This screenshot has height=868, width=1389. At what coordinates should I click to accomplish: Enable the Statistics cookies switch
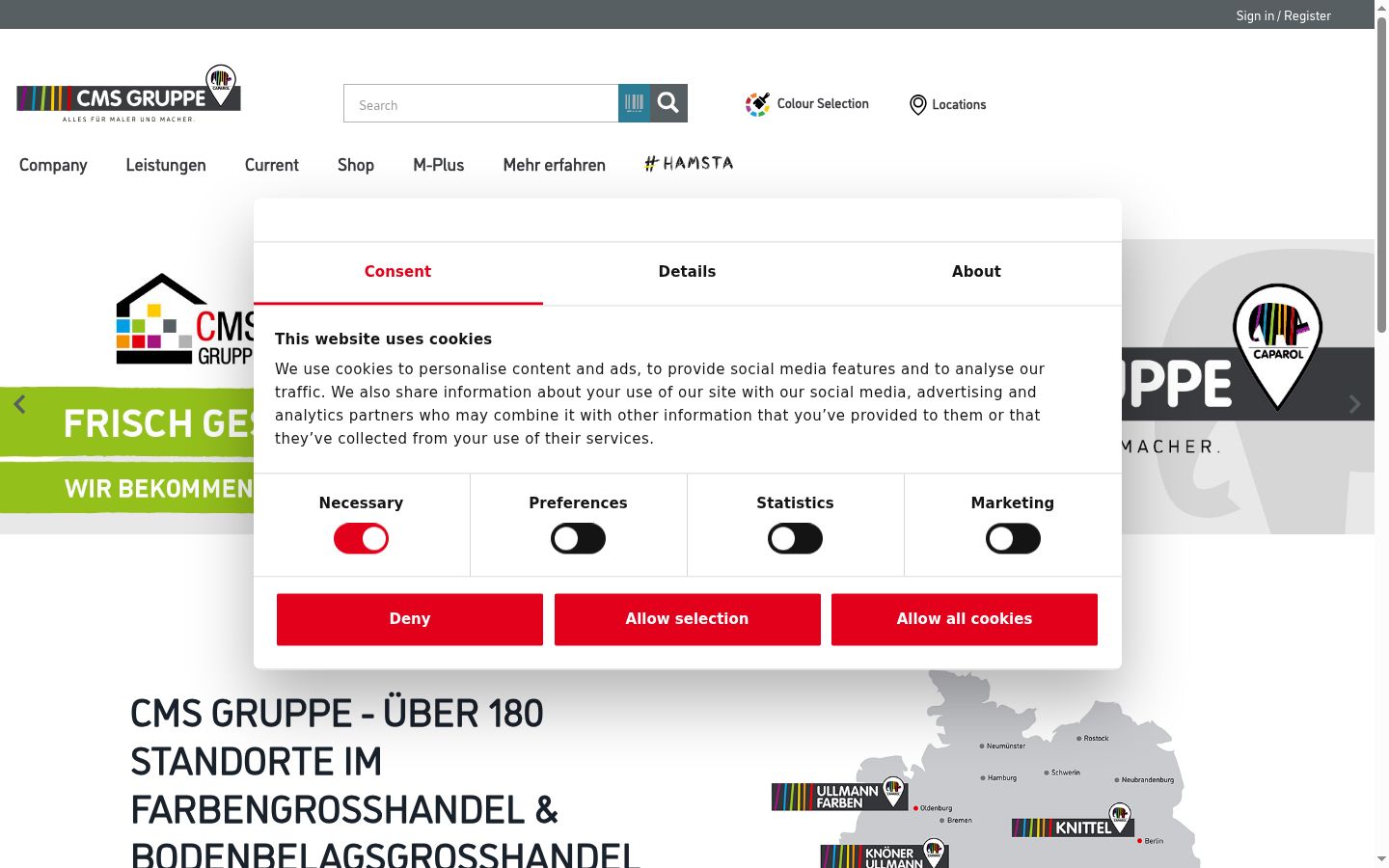[x=795, y=538]
